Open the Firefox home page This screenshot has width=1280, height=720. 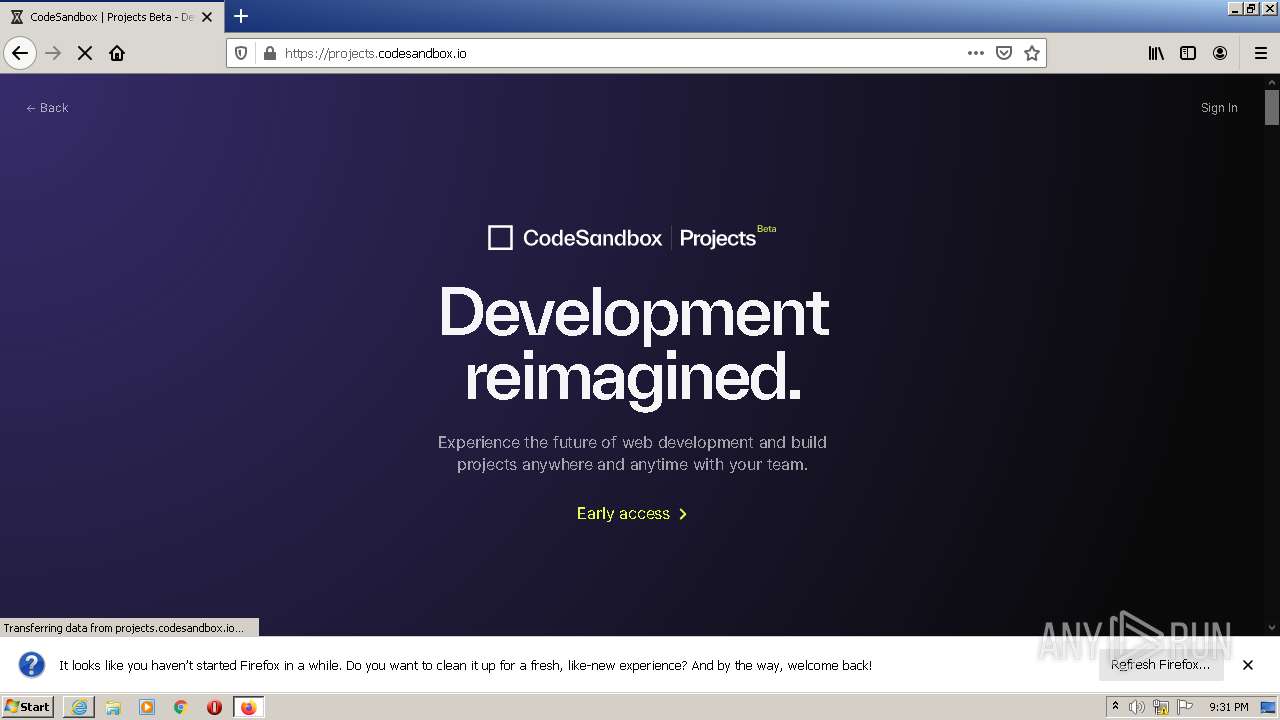coord(117,53)
